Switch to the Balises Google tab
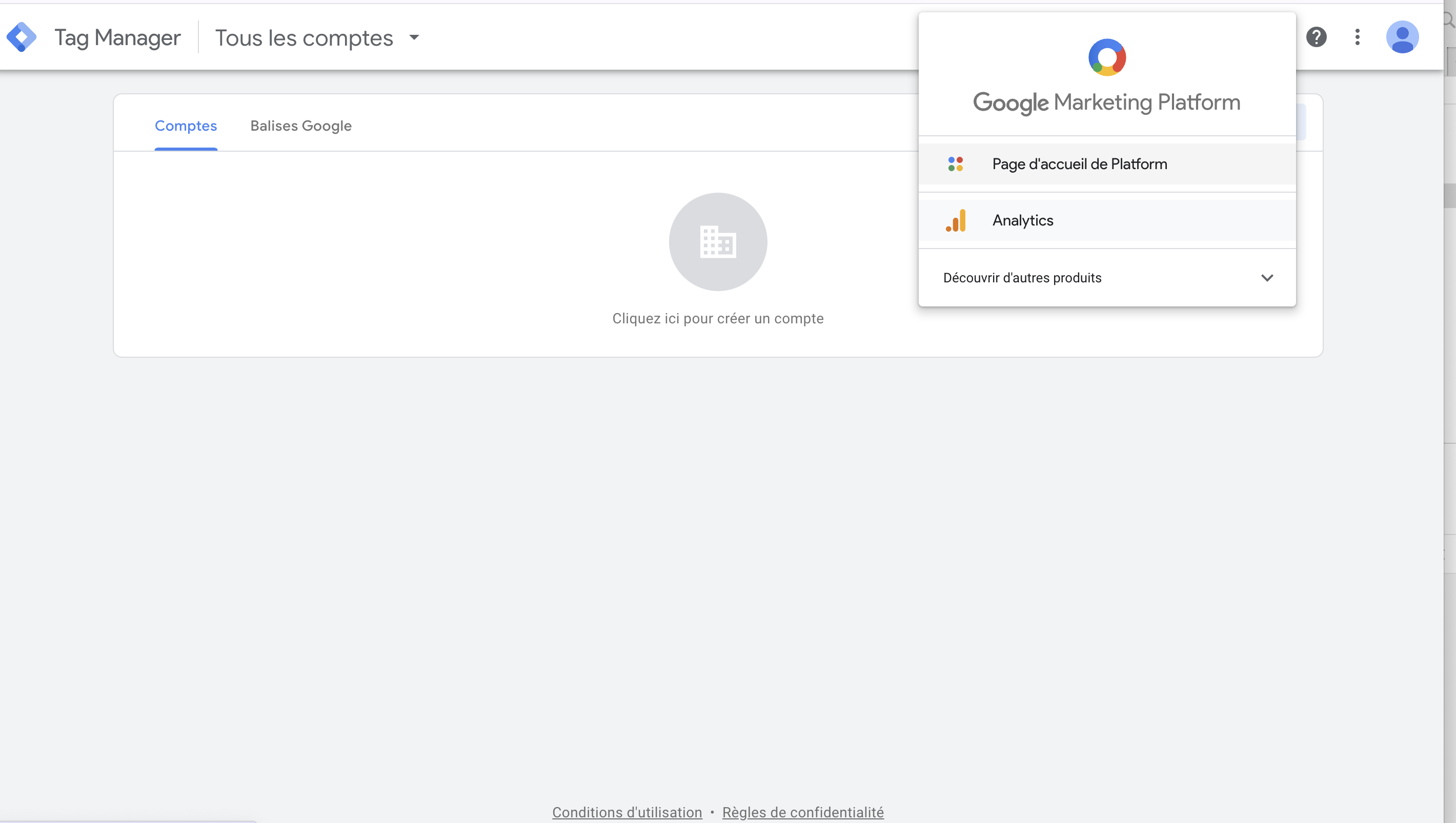1456x823 pixels. pyautogui.click(x=301, y=126)
